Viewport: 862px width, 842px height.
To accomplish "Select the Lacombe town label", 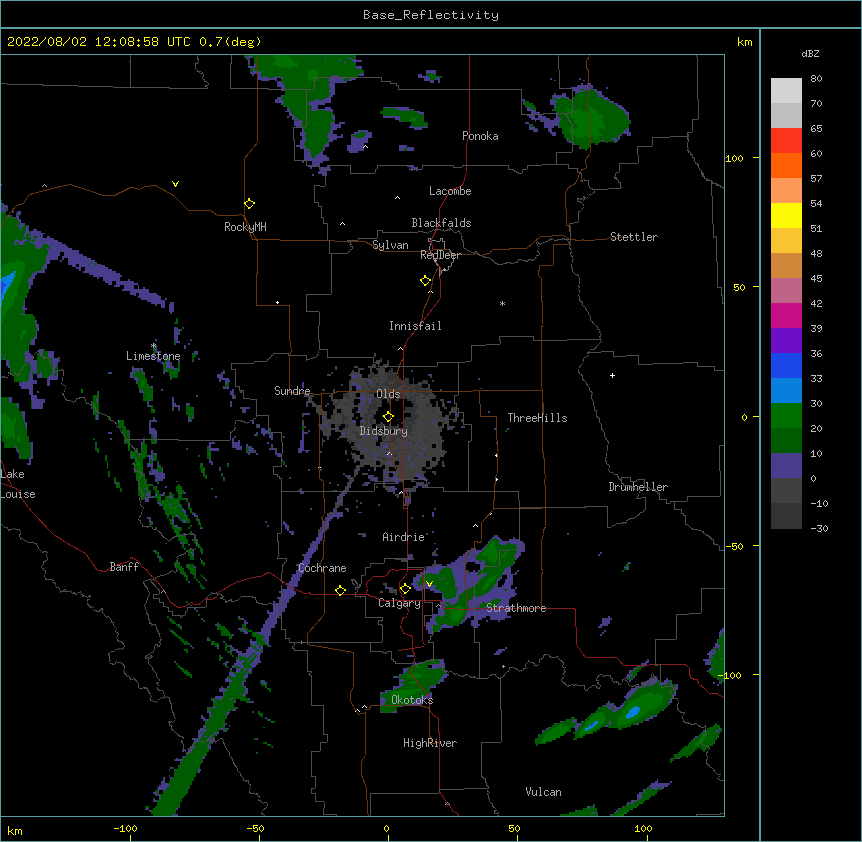I will (x=450, y=191).
